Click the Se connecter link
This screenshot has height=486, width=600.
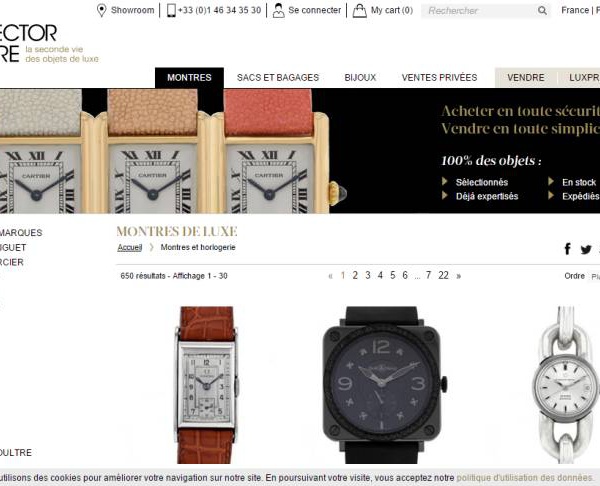tap(315, 10)
